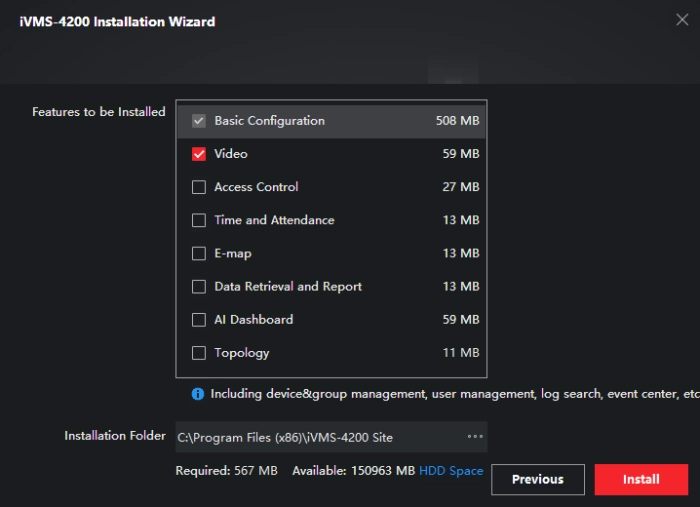Click the E-map label text
The height and width of the screenshot is (507, 700).
(233, 253)
